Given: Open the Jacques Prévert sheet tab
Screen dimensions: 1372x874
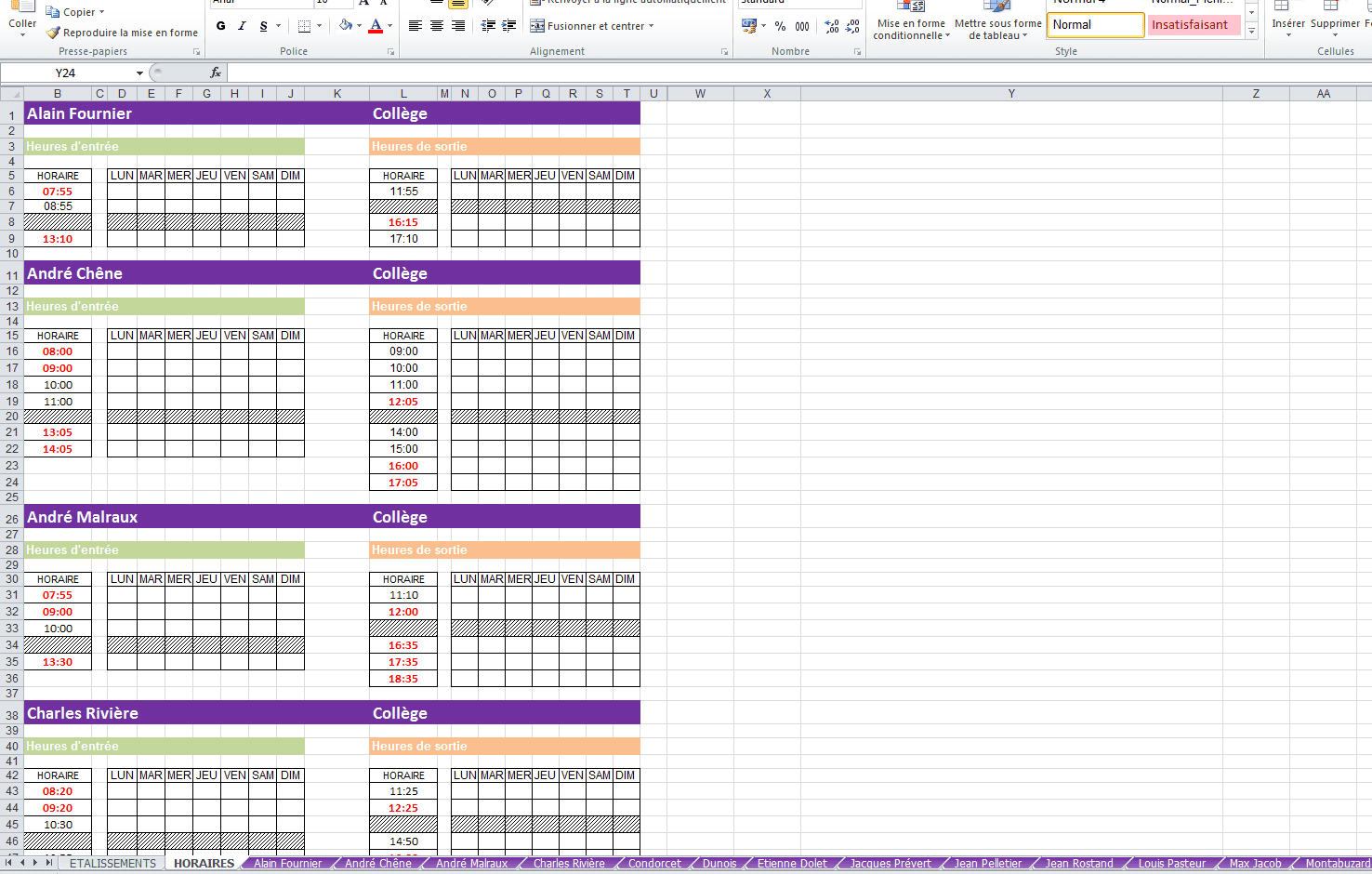Looking at the screenshot, I should pos(890,864).
